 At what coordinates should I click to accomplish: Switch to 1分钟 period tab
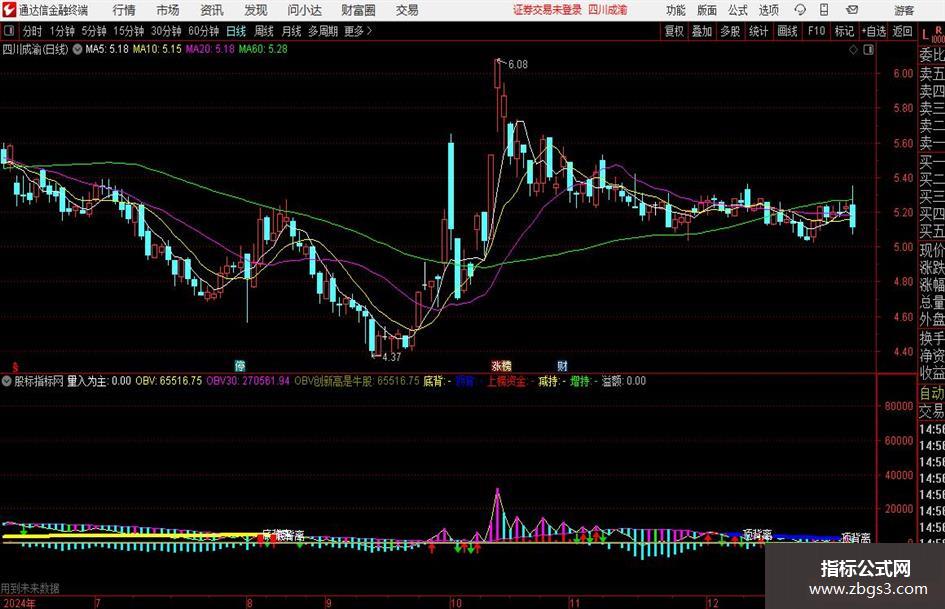[x=61, y=31]
